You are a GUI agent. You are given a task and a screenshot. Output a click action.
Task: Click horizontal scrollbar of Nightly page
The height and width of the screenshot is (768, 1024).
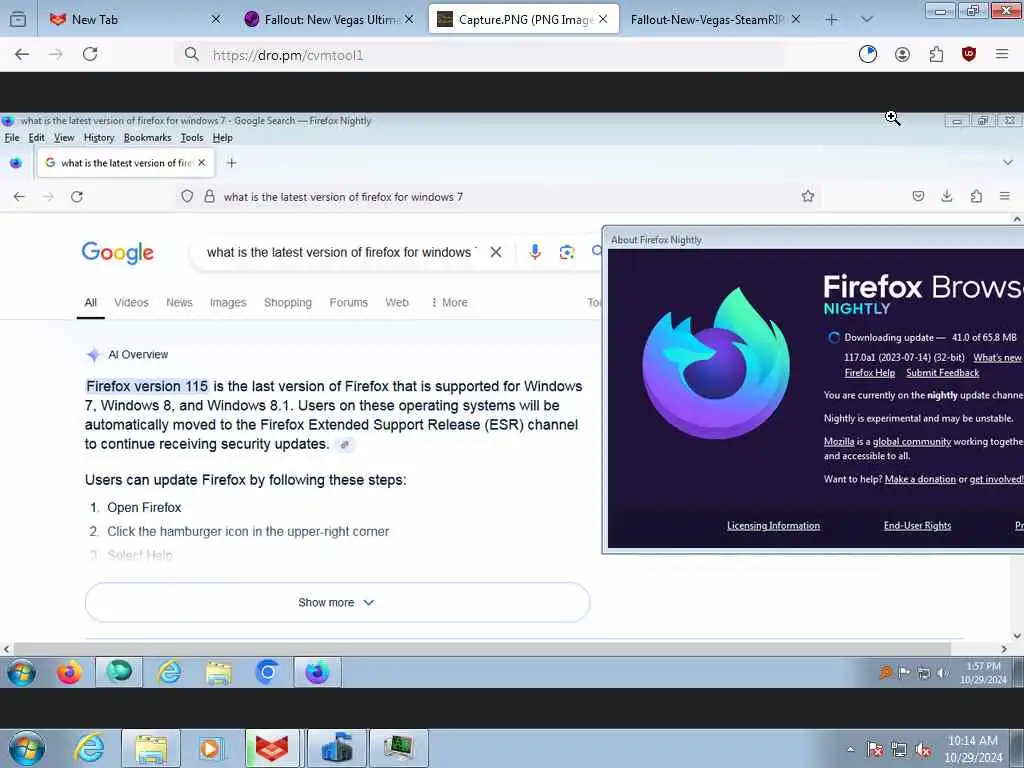click(482, 649)
